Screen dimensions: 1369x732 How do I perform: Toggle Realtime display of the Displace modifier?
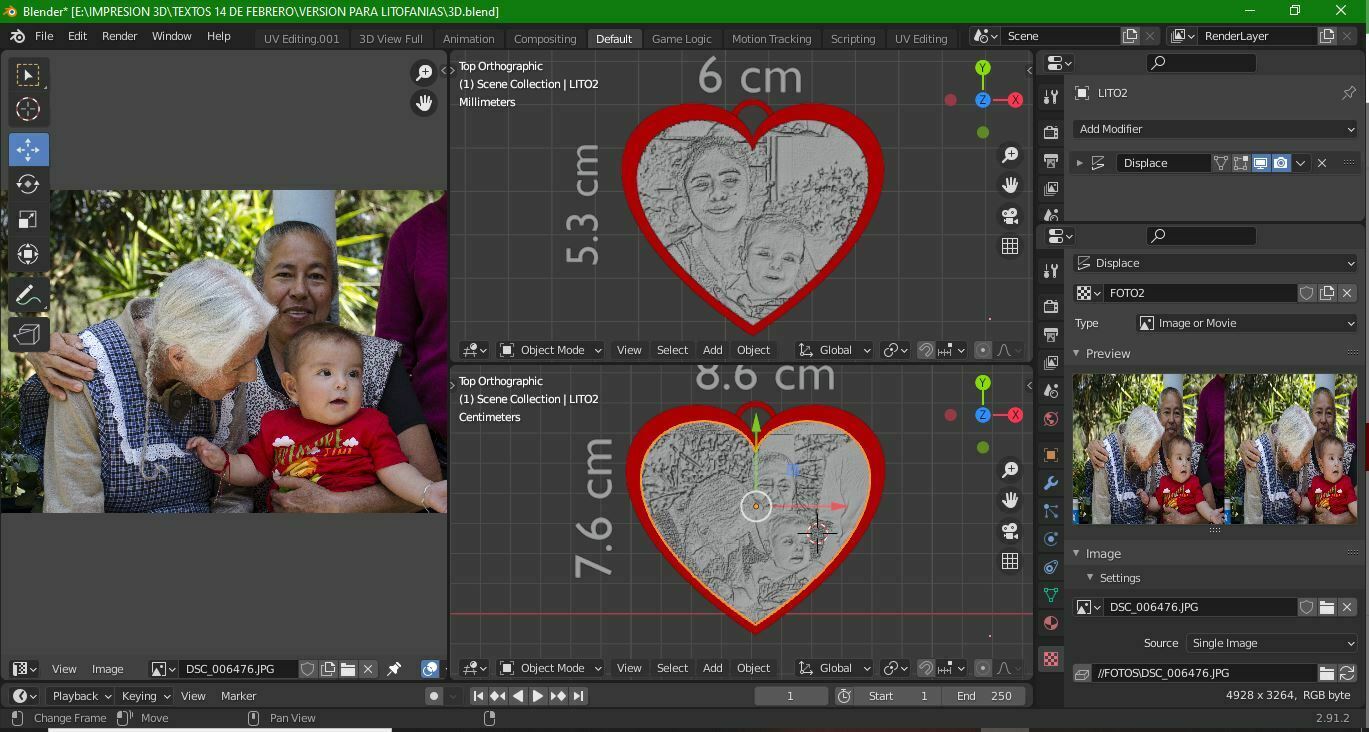[x=1261, y=162]
